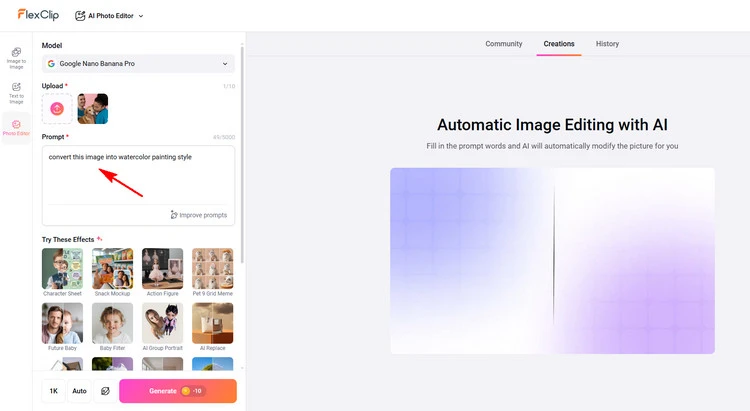Click the uploaded photo thumbnail
Screen dimensions: 750x411
click(x=93, y=108)
